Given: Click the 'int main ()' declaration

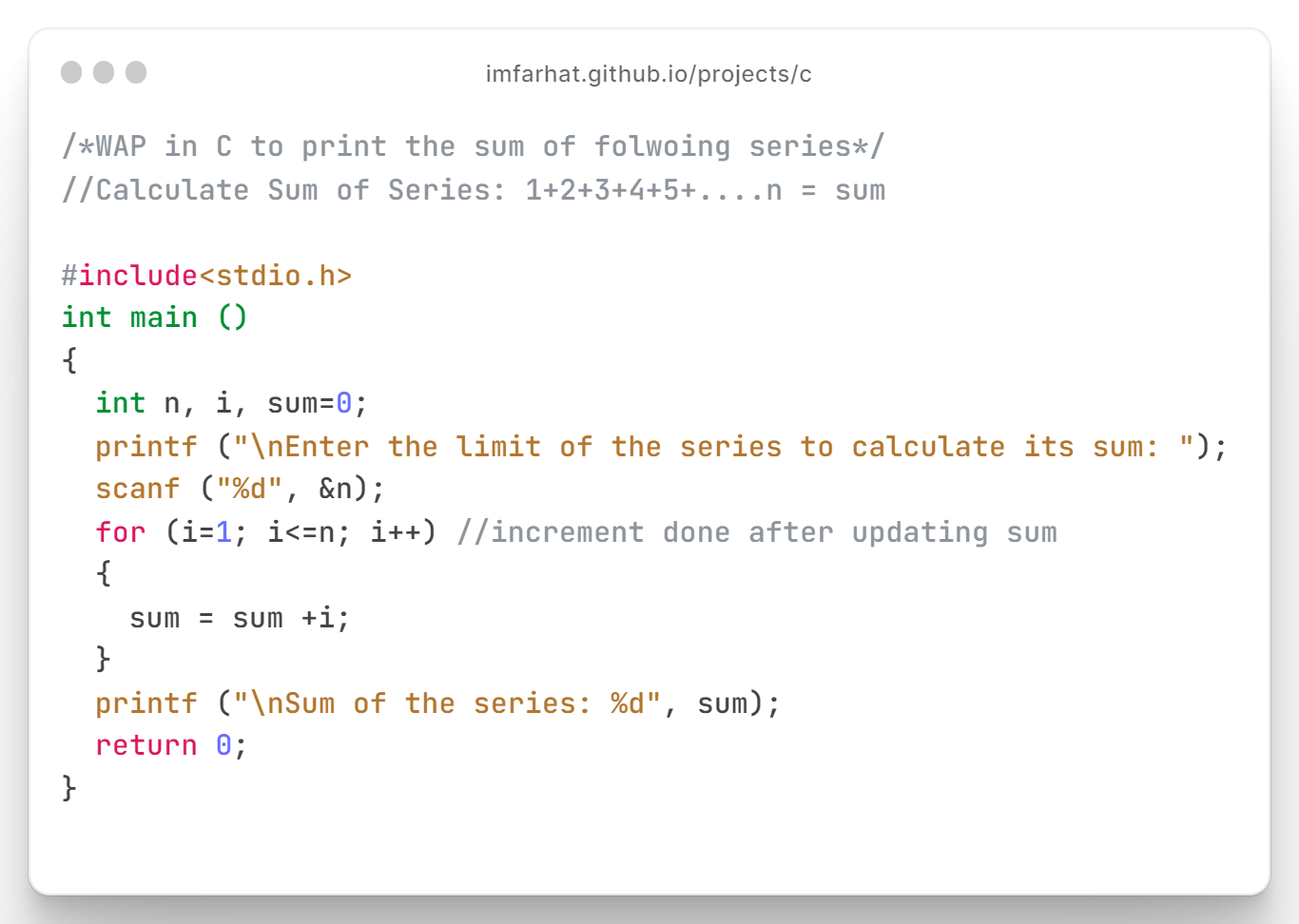Looking at the screenshot, I should (x=154, y=318).
